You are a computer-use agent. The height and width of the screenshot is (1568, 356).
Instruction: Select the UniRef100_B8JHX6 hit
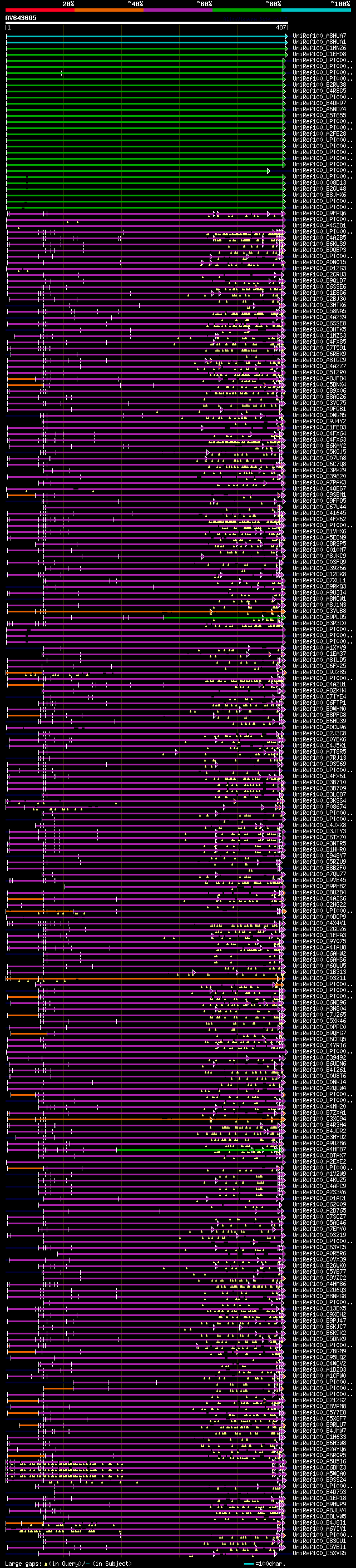319,195
